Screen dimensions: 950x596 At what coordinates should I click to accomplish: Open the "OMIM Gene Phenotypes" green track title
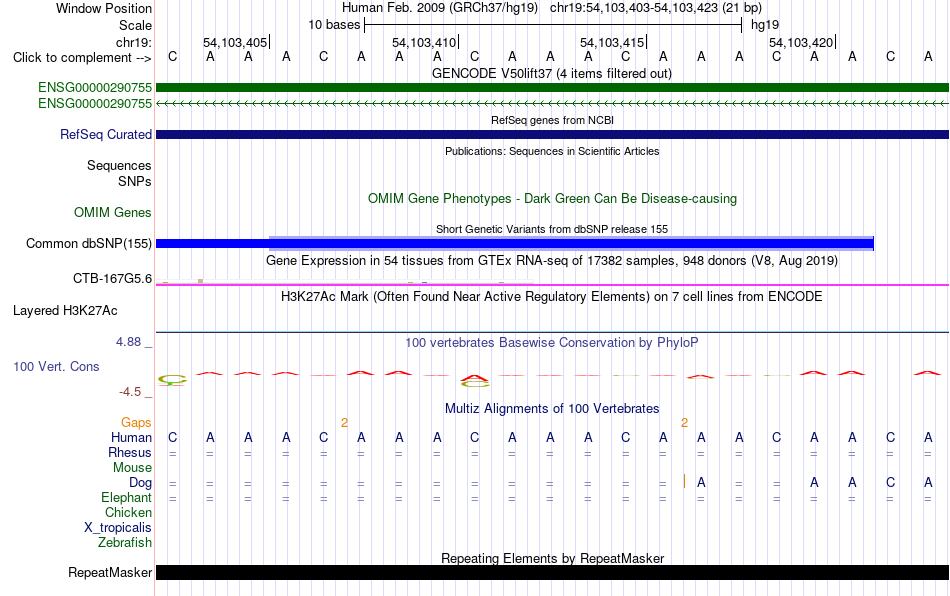tap(552, 199)
